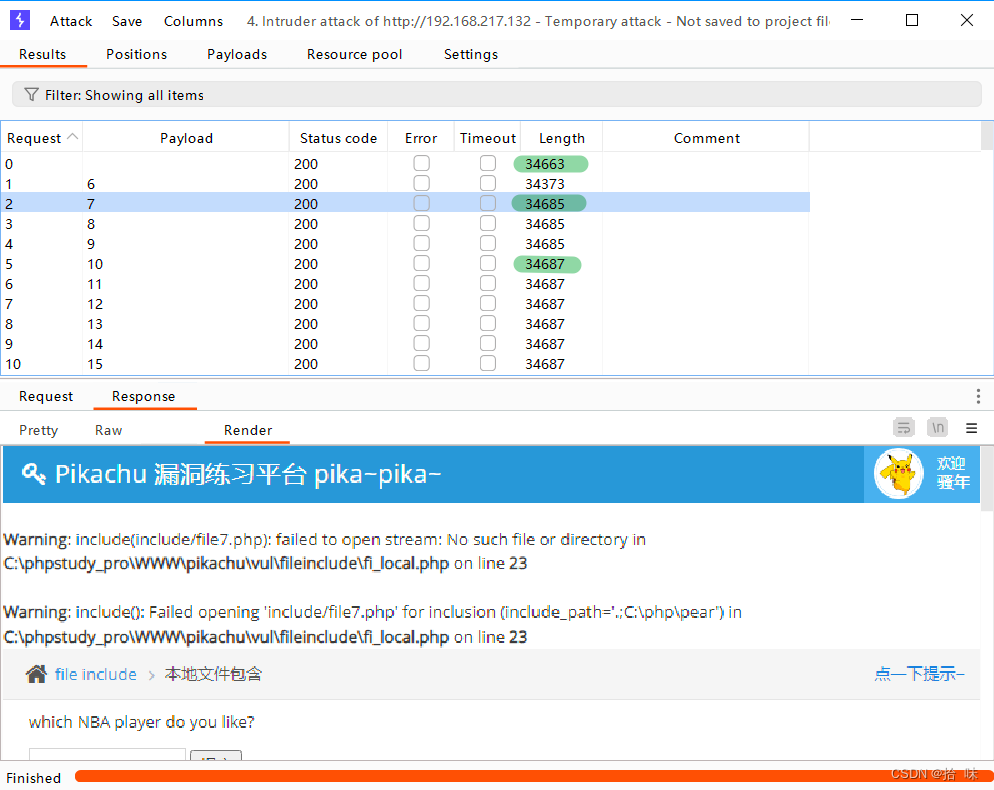This screenshot has width=994, height=790.
Task: Enable the \n non-printing characters display
Action: tap(937, 427)
